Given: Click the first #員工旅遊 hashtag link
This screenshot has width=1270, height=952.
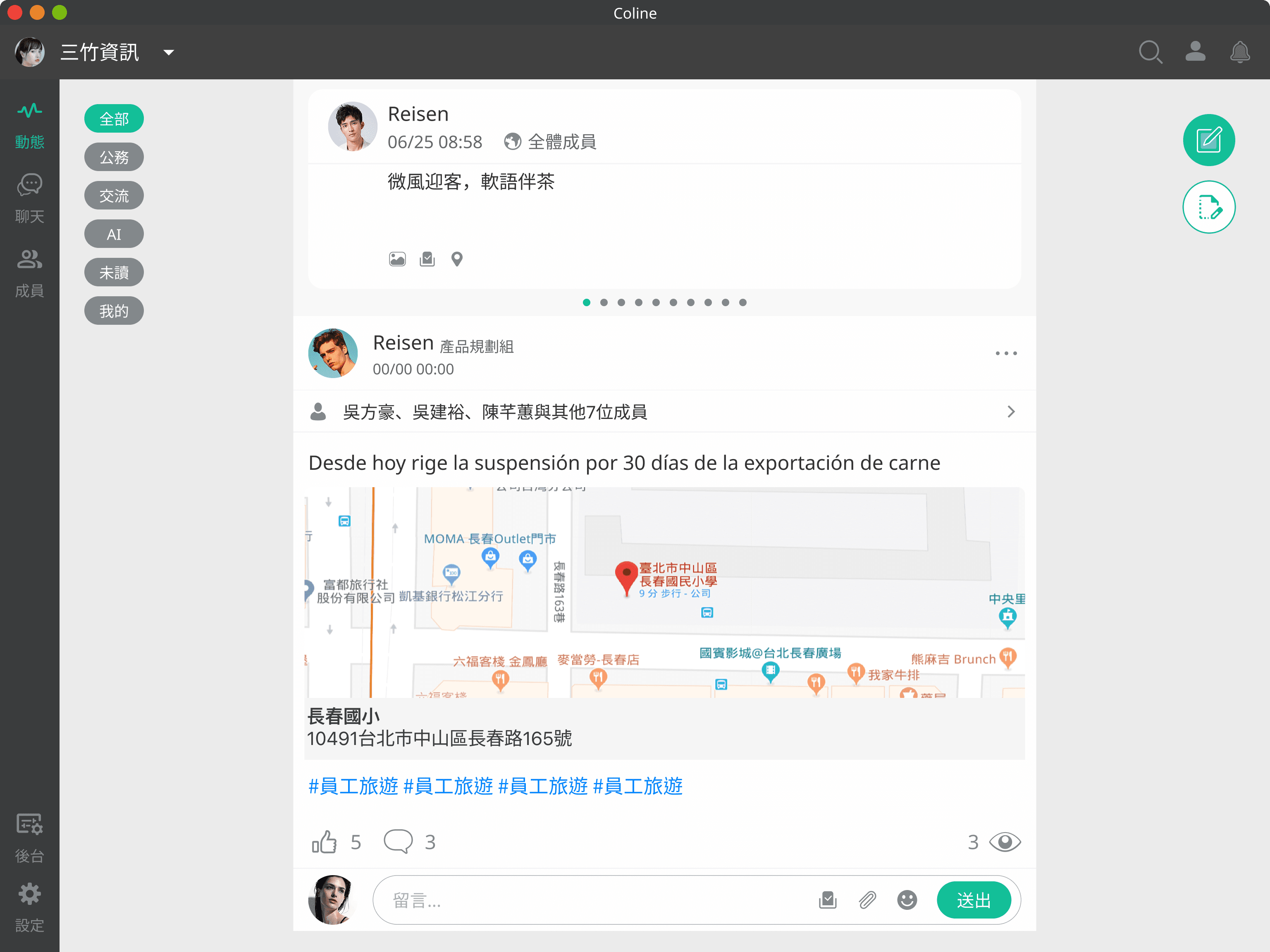Looking at the screenshot, I should point(353,786).
